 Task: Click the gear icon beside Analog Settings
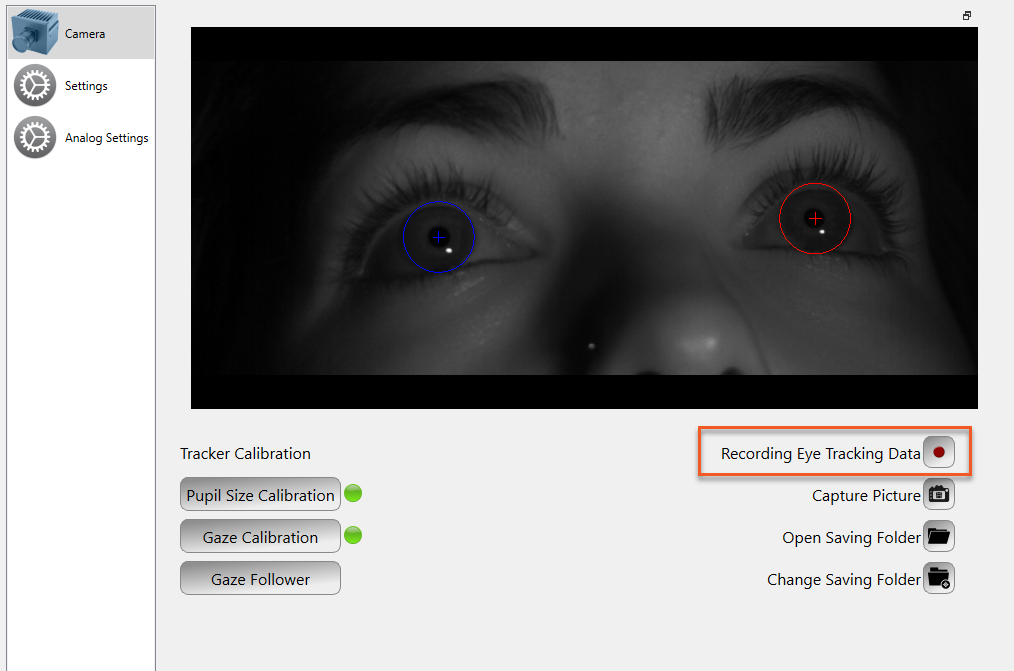pyautogui.click(x=35, y=138)
